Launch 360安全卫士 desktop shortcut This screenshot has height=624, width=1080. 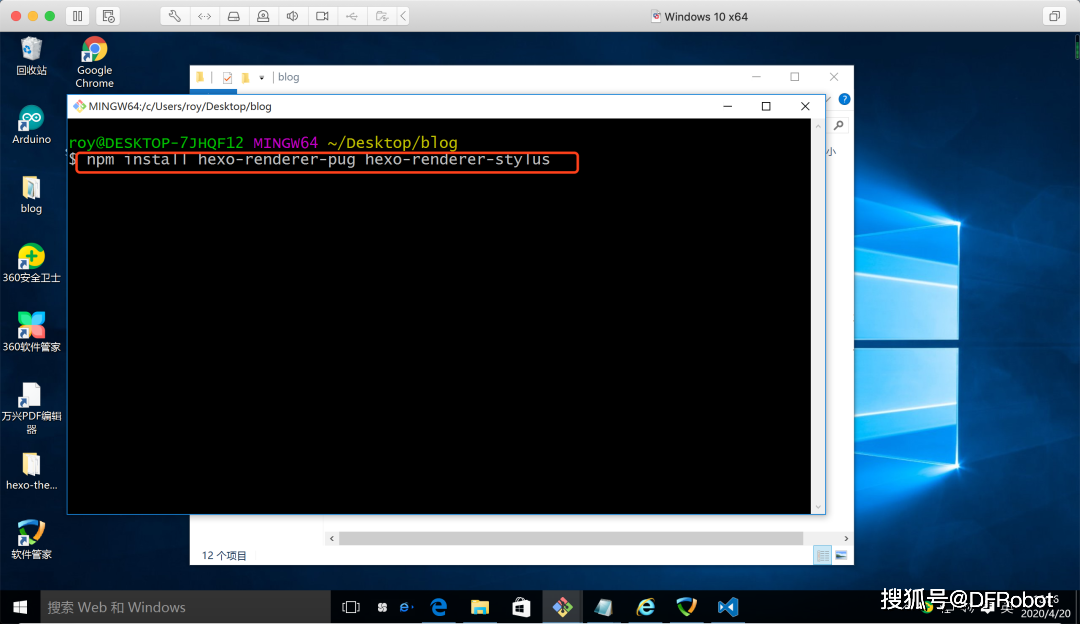[31, 263]
